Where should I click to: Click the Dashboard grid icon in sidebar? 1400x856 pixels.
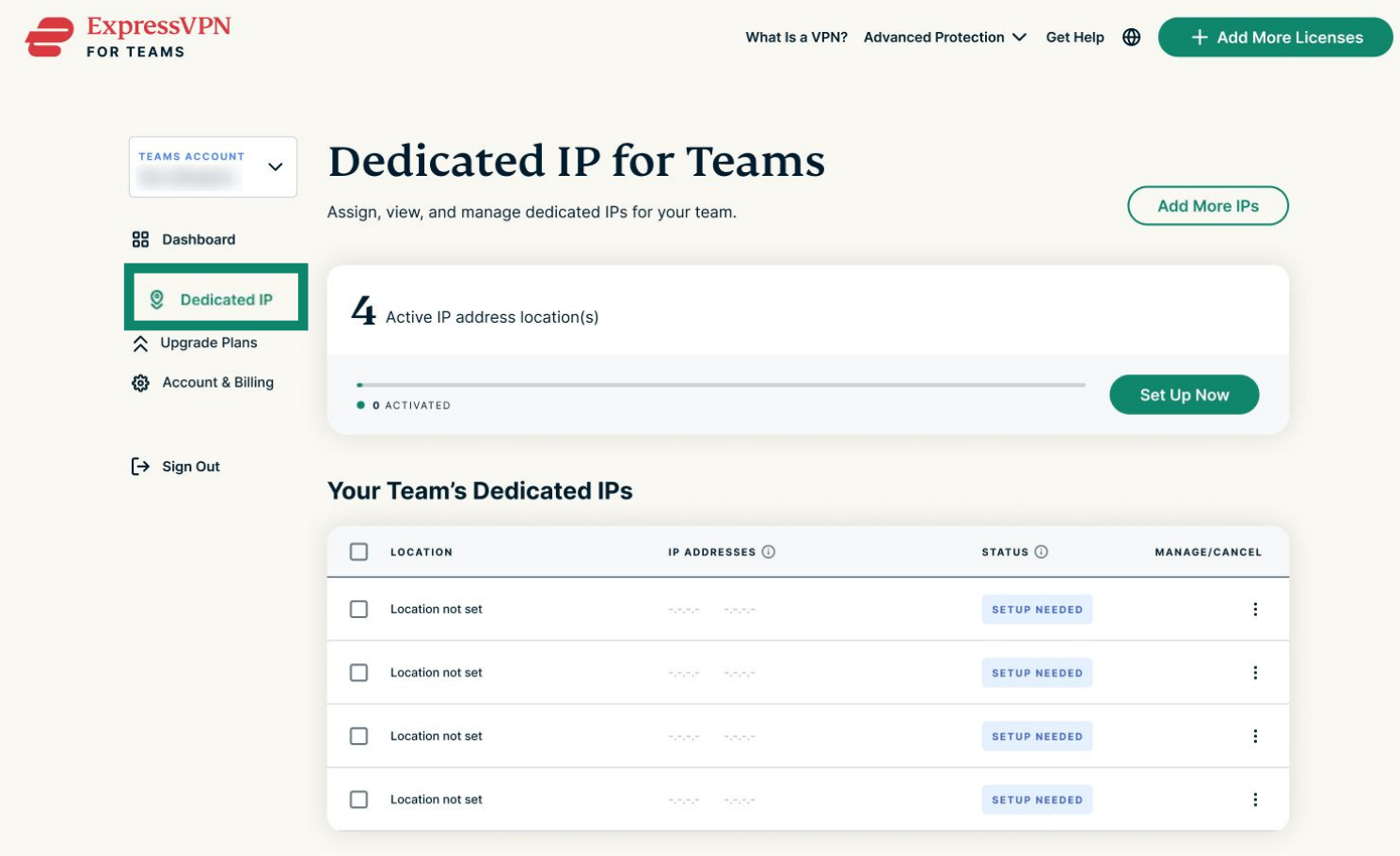pyautogui.click(x=140, y=240)
